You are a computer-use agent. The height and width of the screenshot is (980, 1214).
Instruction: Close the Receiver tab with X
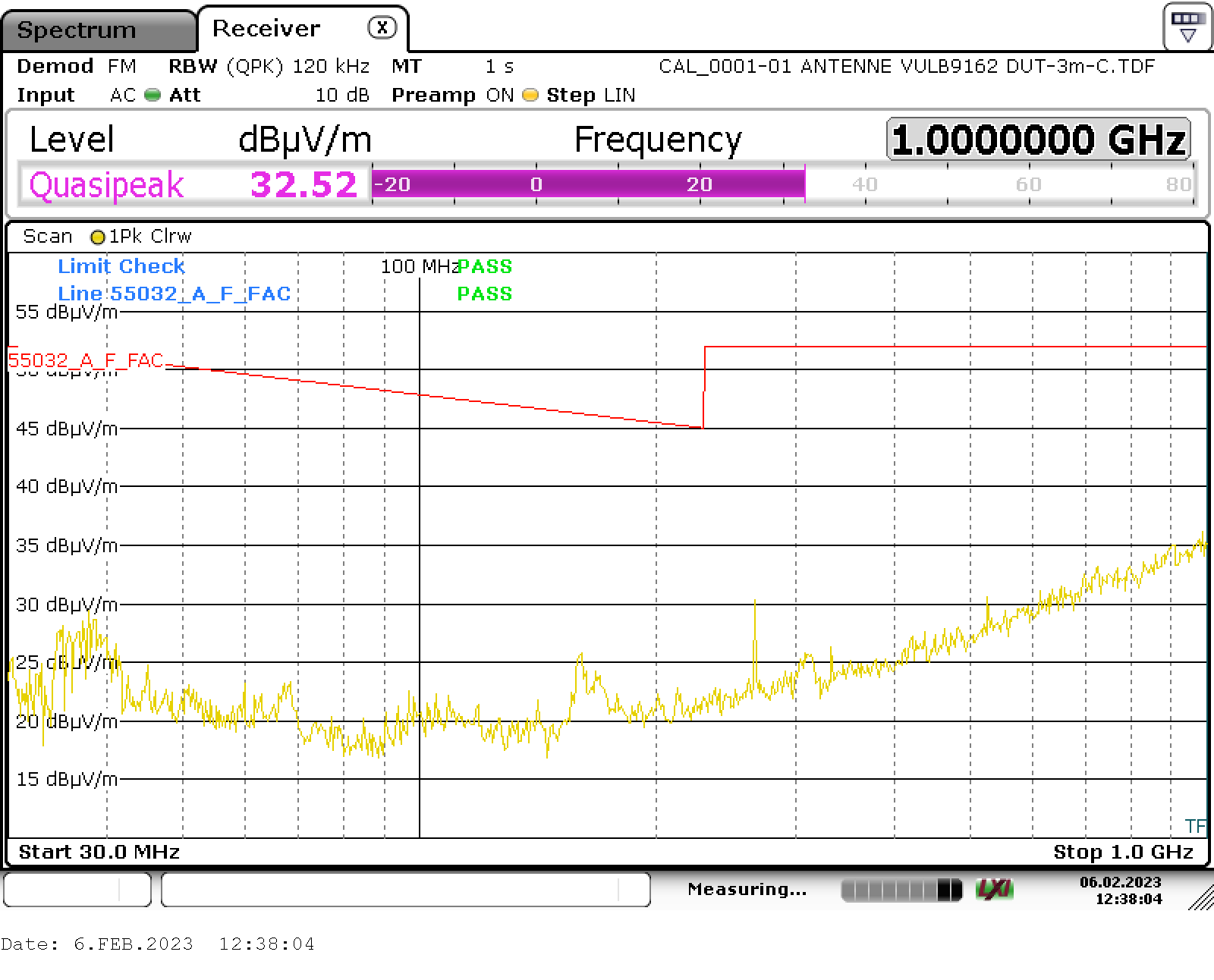pos(382,28)
